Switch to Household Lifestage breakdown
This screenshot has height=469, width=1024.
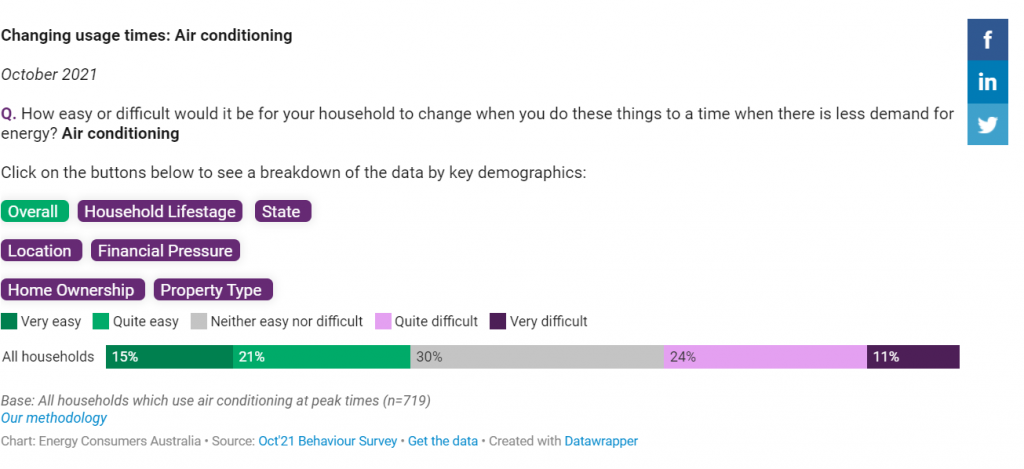[x=160, y=212]
